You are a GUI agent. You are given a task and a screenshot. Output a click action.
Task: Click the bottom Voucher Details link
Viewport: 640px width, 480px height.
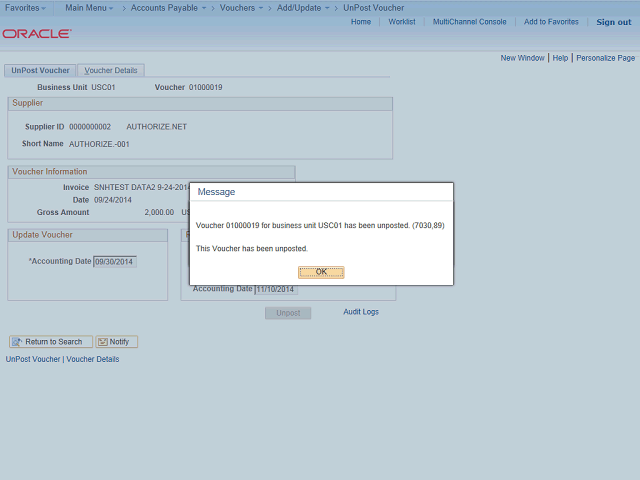point(93,359)
